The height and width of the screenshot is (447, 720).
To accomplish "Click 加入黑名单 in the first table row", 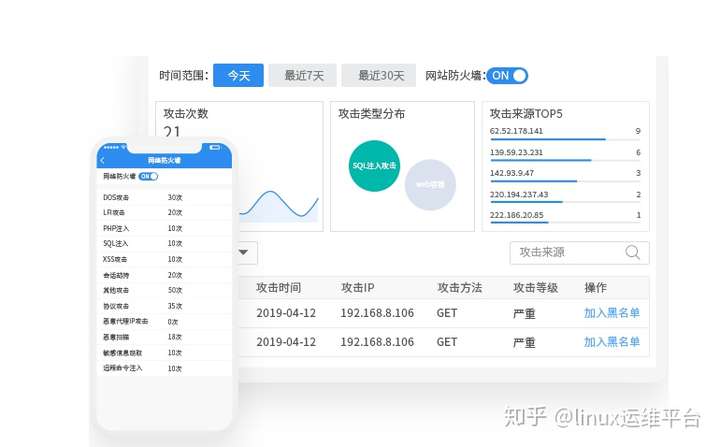I will tap(612, 313).
